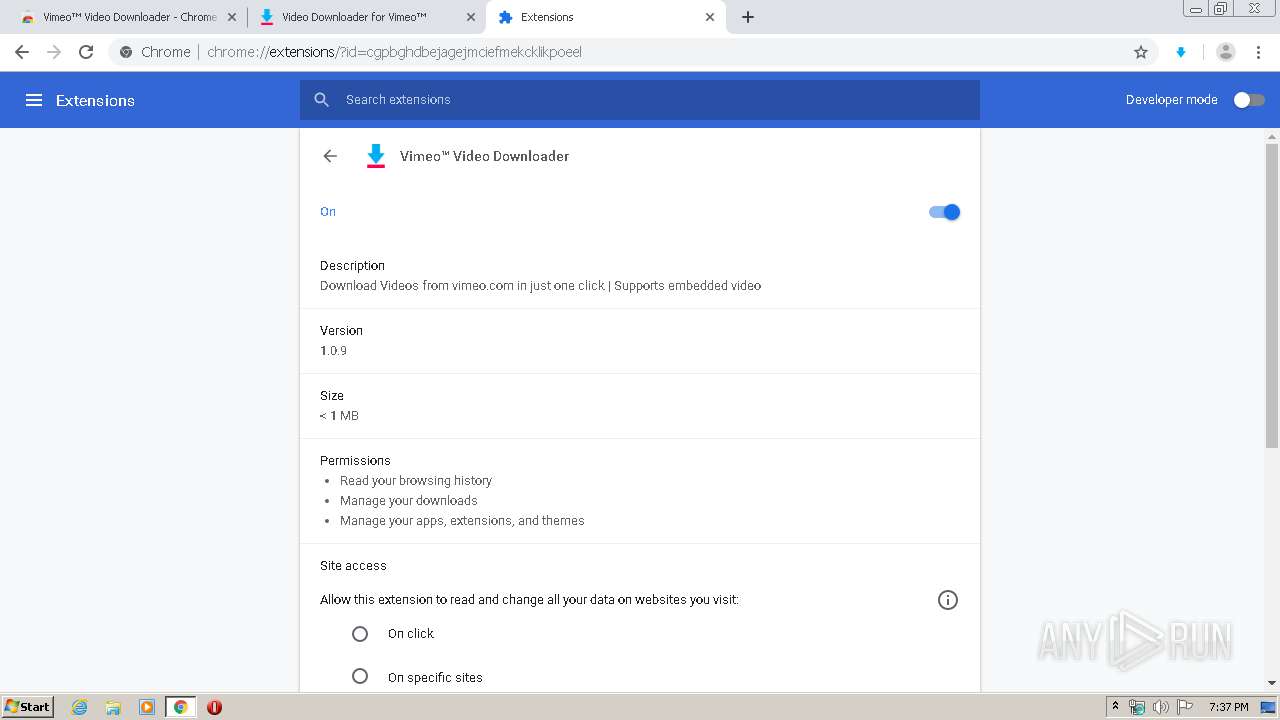Show hidden system tray icons

1115,707
